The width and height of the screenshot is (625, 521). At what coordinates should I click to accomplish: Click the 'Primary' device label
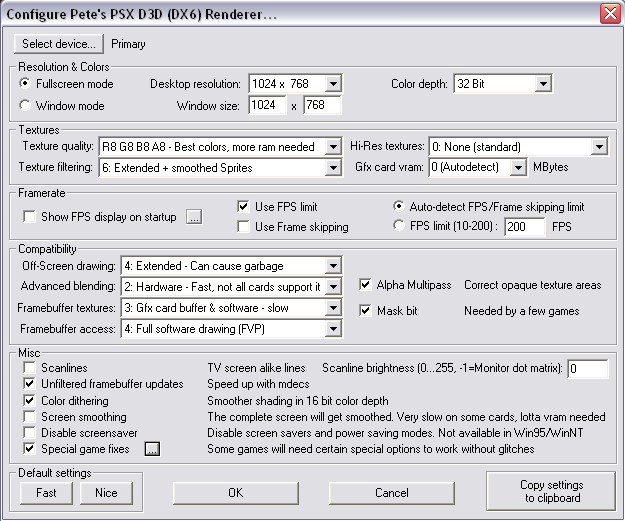128,44
